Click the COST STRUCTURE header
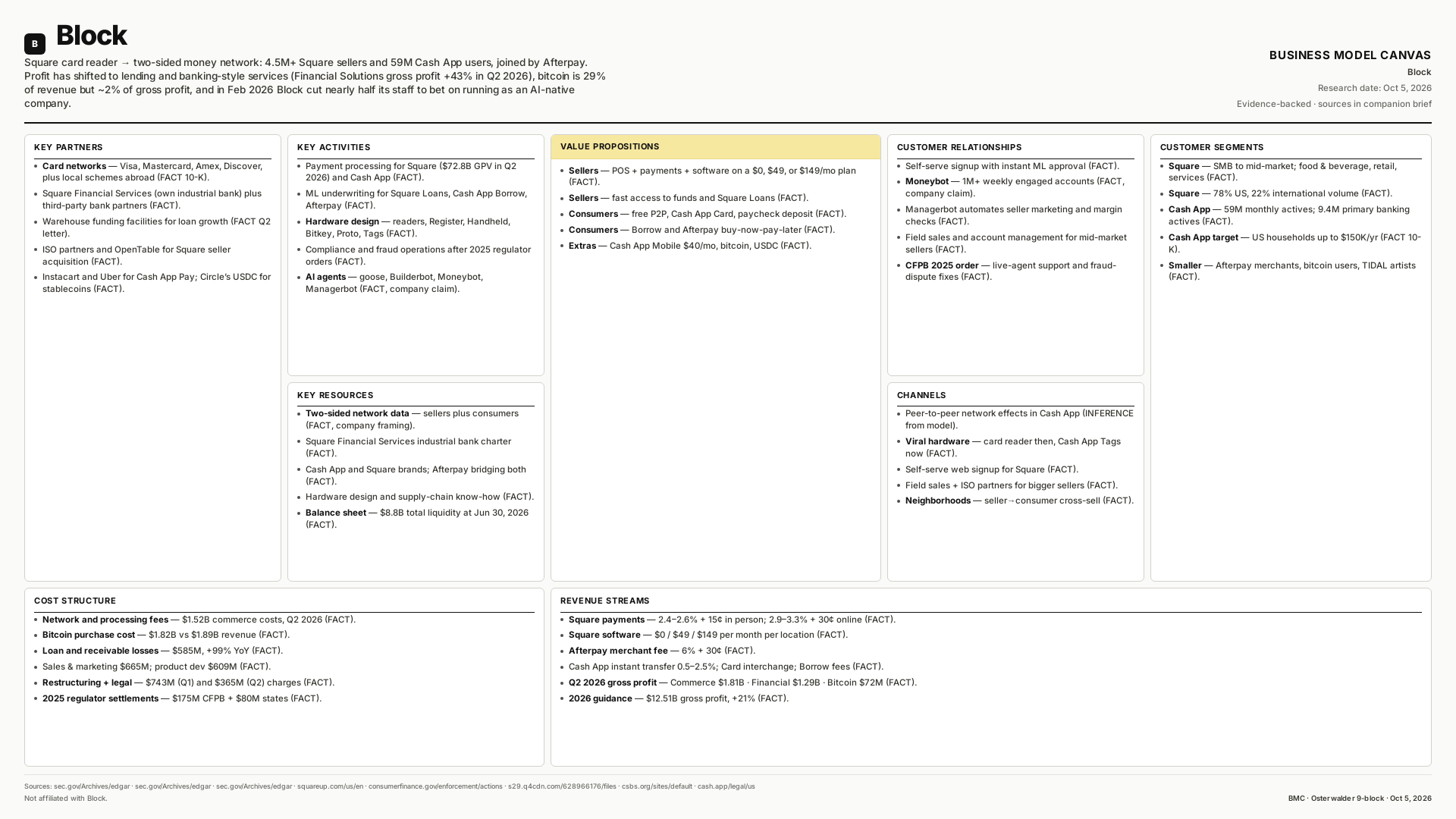This screenshot has width=1456, height=819. pyautogui.click(x=75, y=601)
